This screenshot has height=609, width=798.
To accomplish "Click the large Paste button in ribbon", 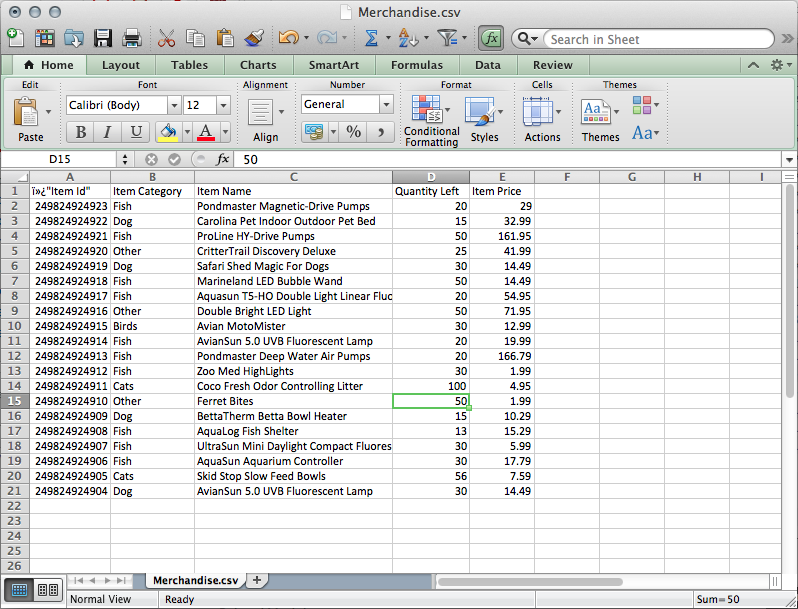I will [x=26, y=112].
